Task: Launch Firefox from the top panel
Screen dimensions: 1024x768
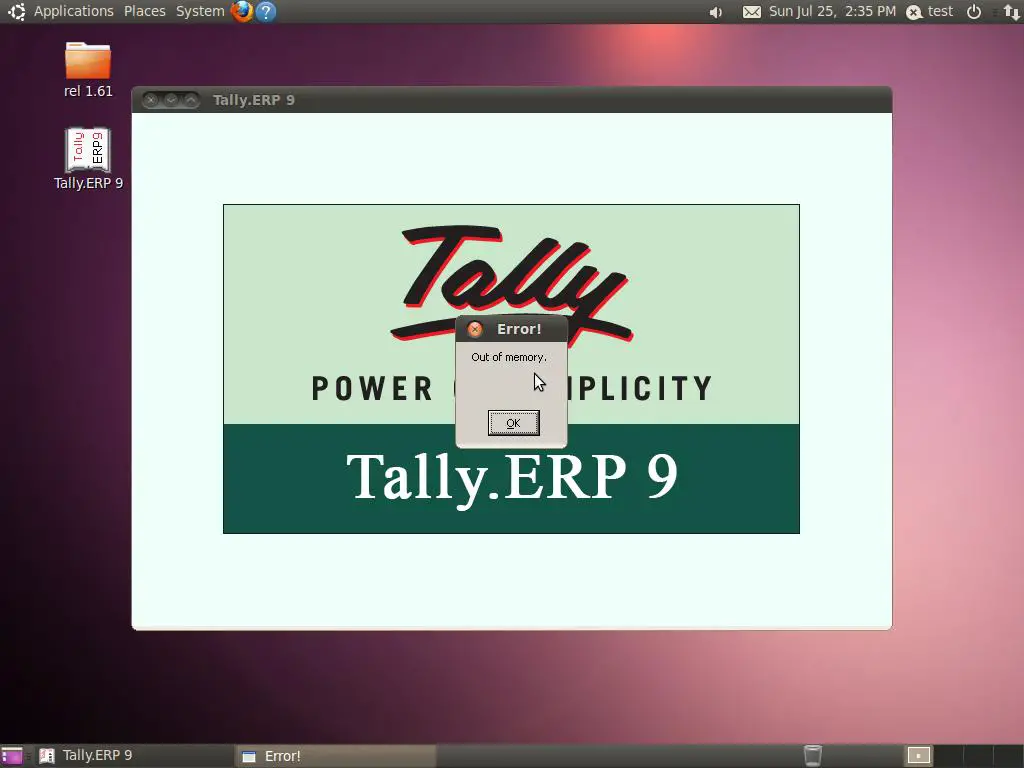Action: click(242, 11)
